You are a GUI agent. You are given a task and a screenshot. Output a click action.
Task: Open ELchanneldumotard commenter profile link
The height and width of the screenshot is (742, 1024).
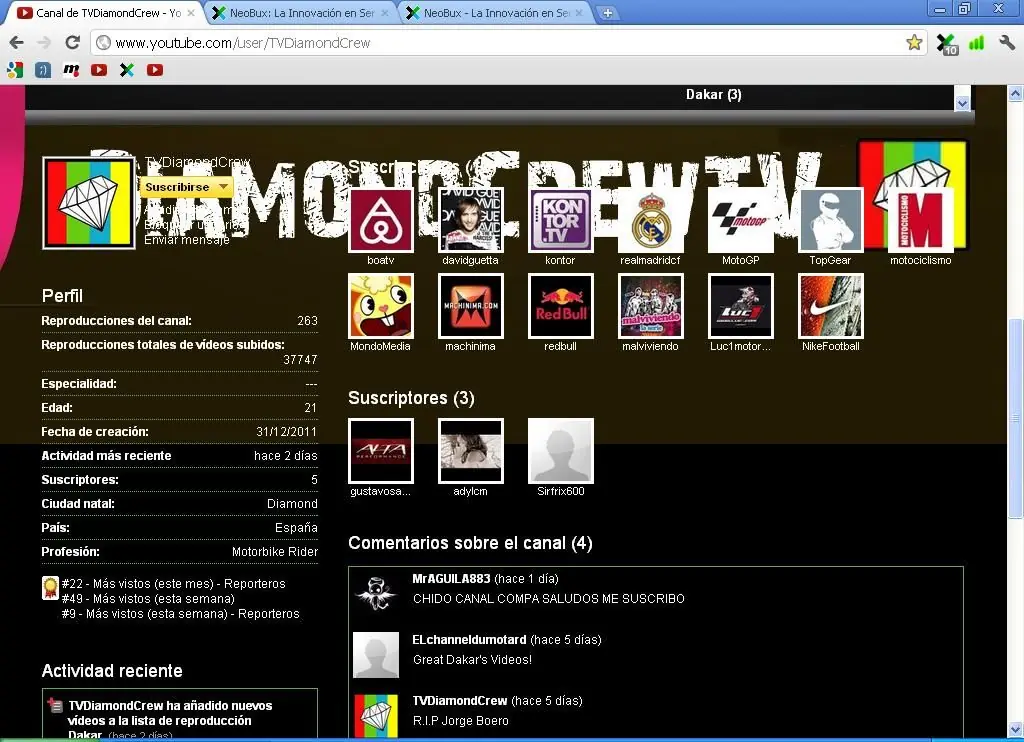(469, 639)
